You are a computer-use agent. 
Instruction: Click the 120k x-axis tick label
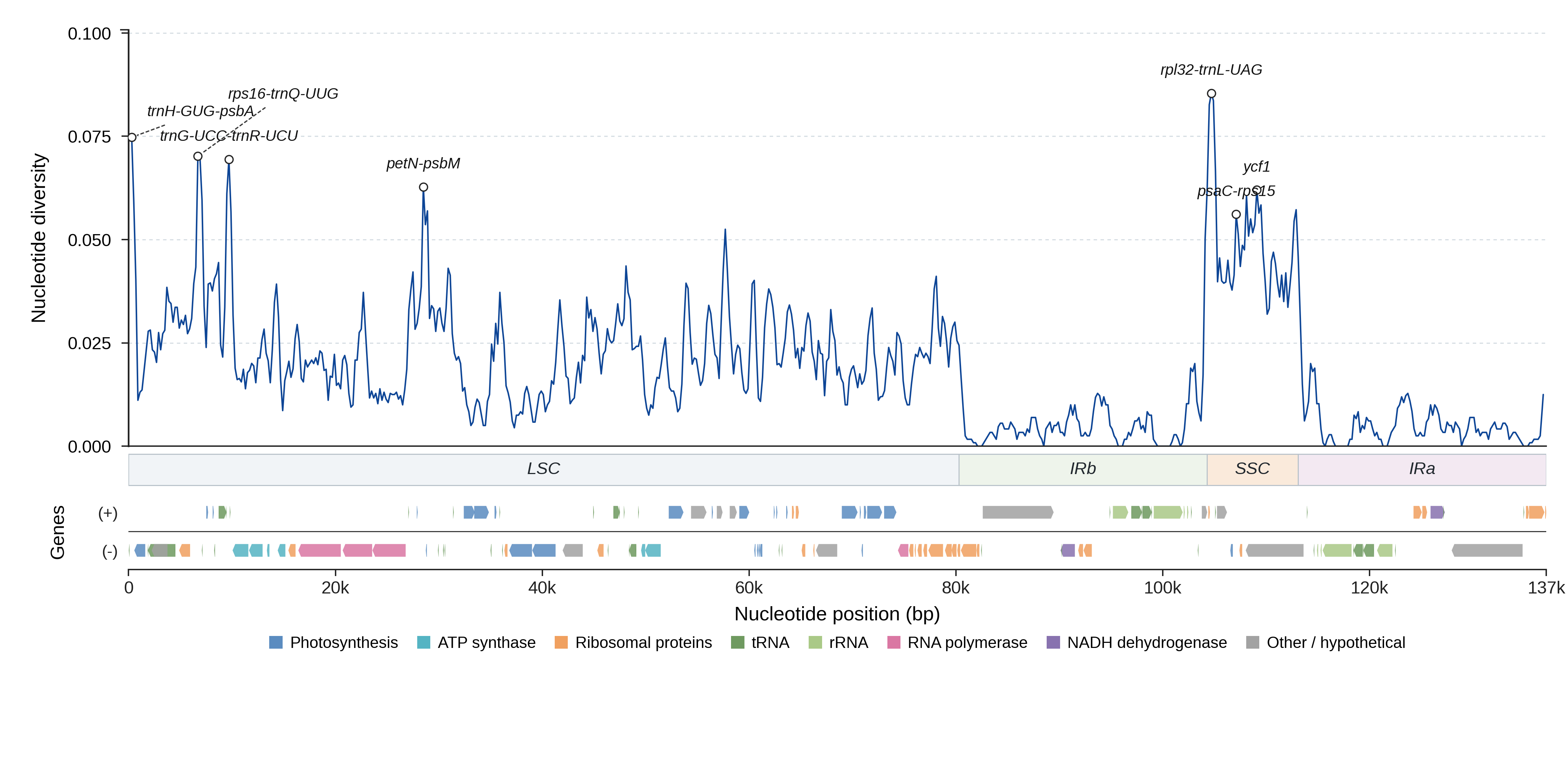(1370, 588)
